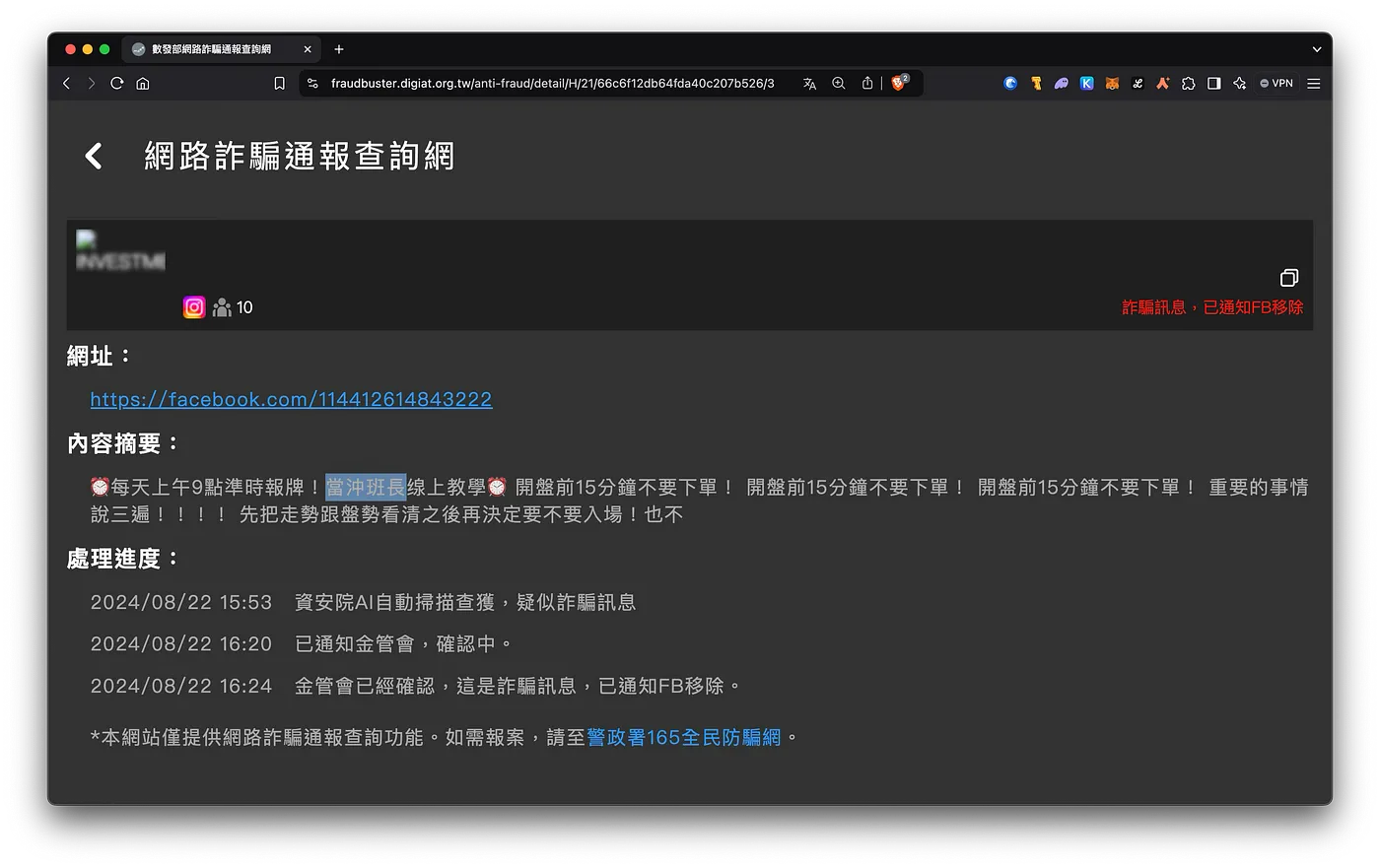Open the extensions puzzle menu

pyautogui.click(x=1189, y=84)
